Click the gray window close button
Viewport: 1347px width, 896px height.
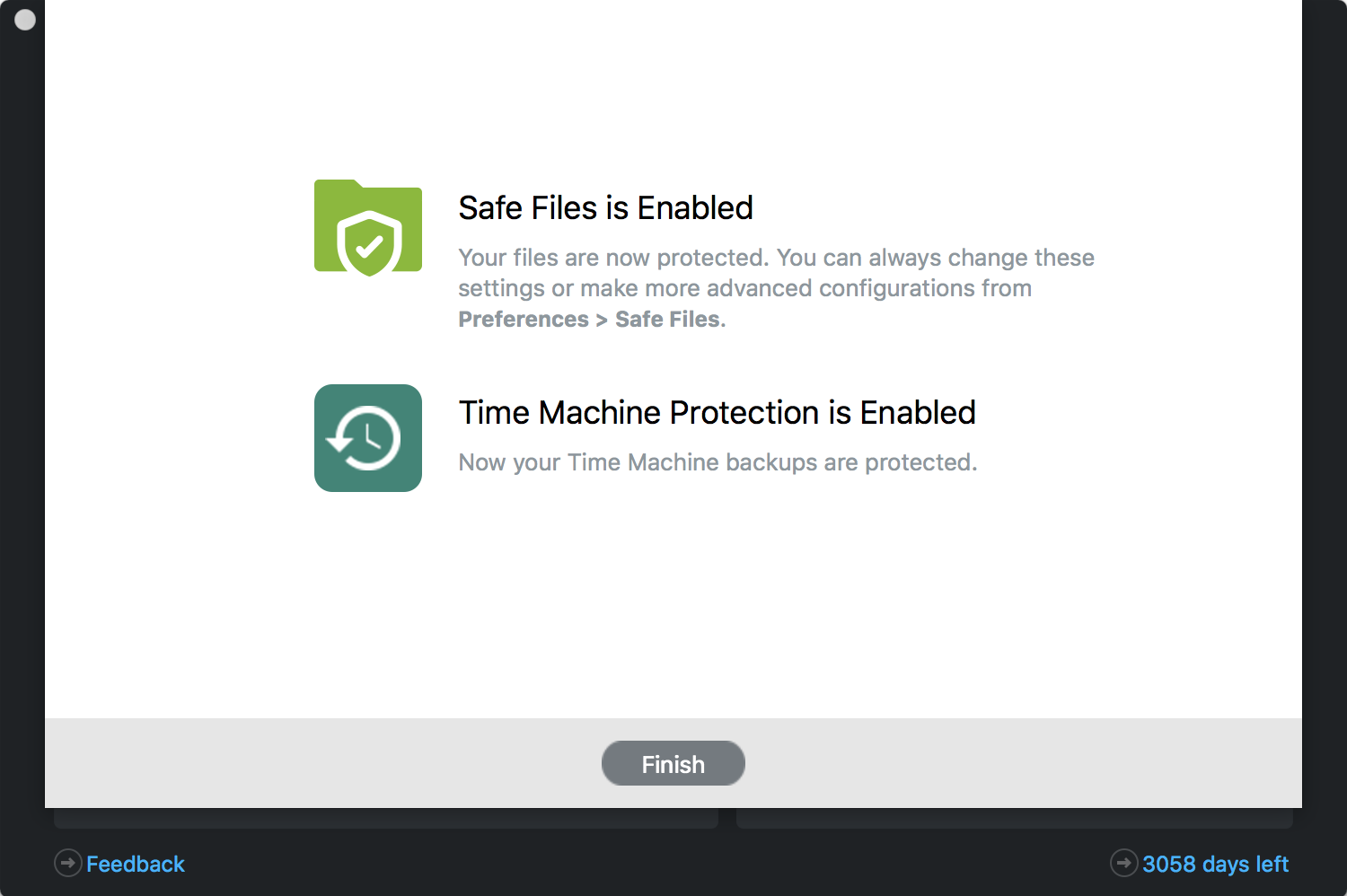click(25, 20)
